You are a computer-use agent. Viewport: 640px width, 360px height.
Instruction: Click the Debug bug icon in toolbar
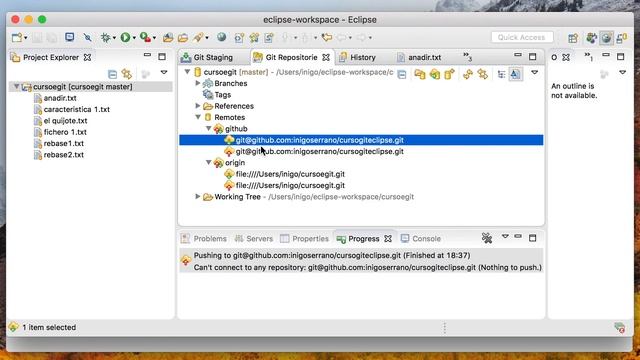[105, 38]
